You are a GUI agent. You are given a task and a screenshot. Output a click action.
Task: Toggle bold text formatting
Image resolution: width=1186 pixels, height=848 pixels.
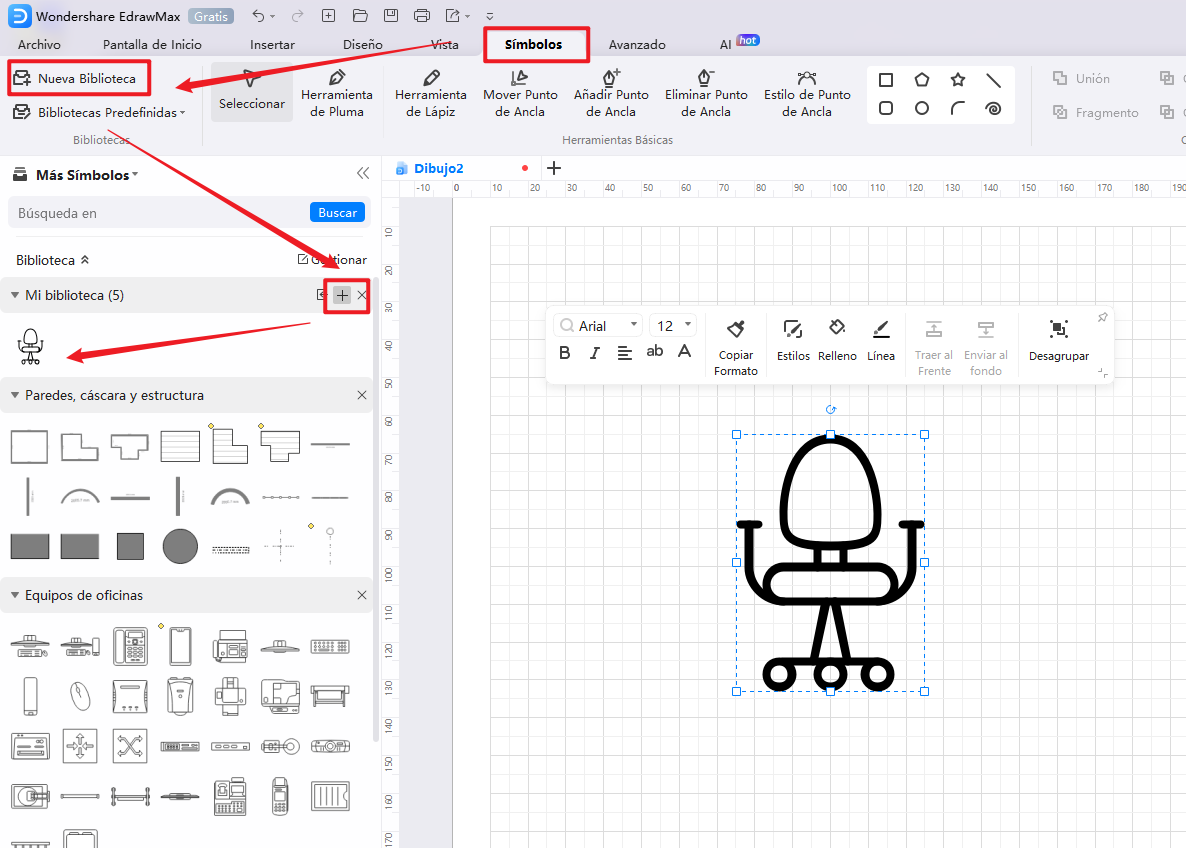[565, 352]
